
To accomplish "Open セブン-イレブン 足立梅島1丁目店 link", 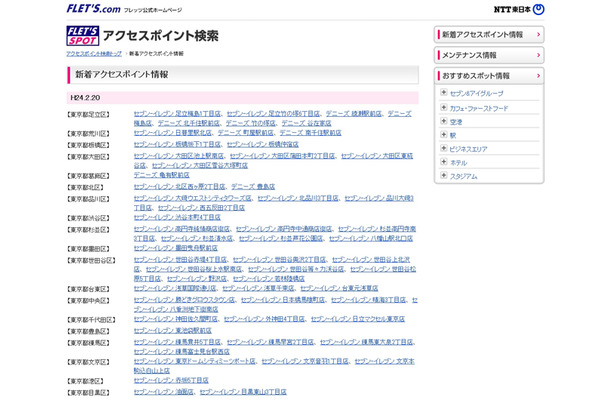I will coord(177,114).
